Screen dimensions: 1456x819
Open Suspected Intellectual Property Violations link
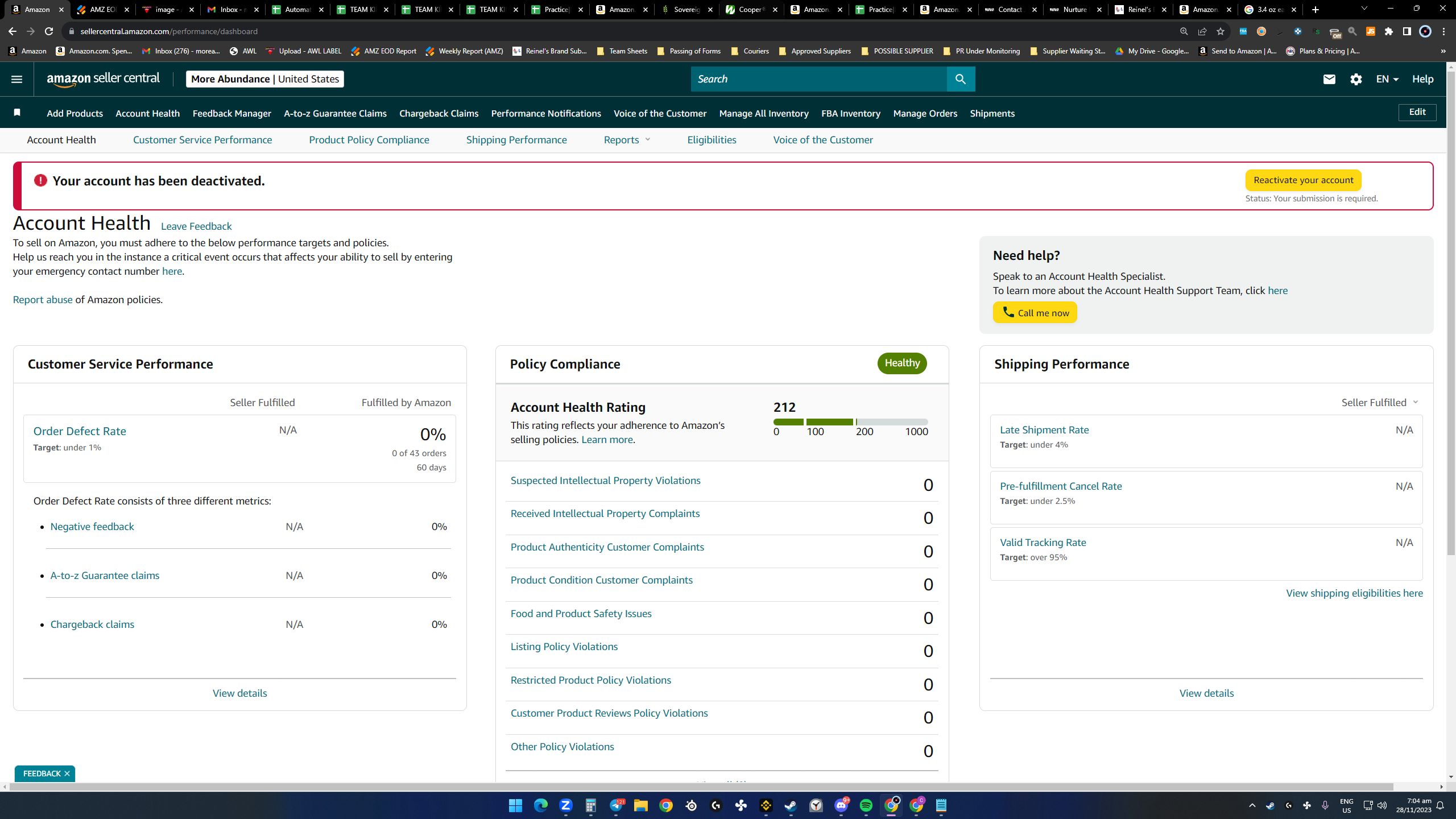pyautogui.click(x=605, y=481)
